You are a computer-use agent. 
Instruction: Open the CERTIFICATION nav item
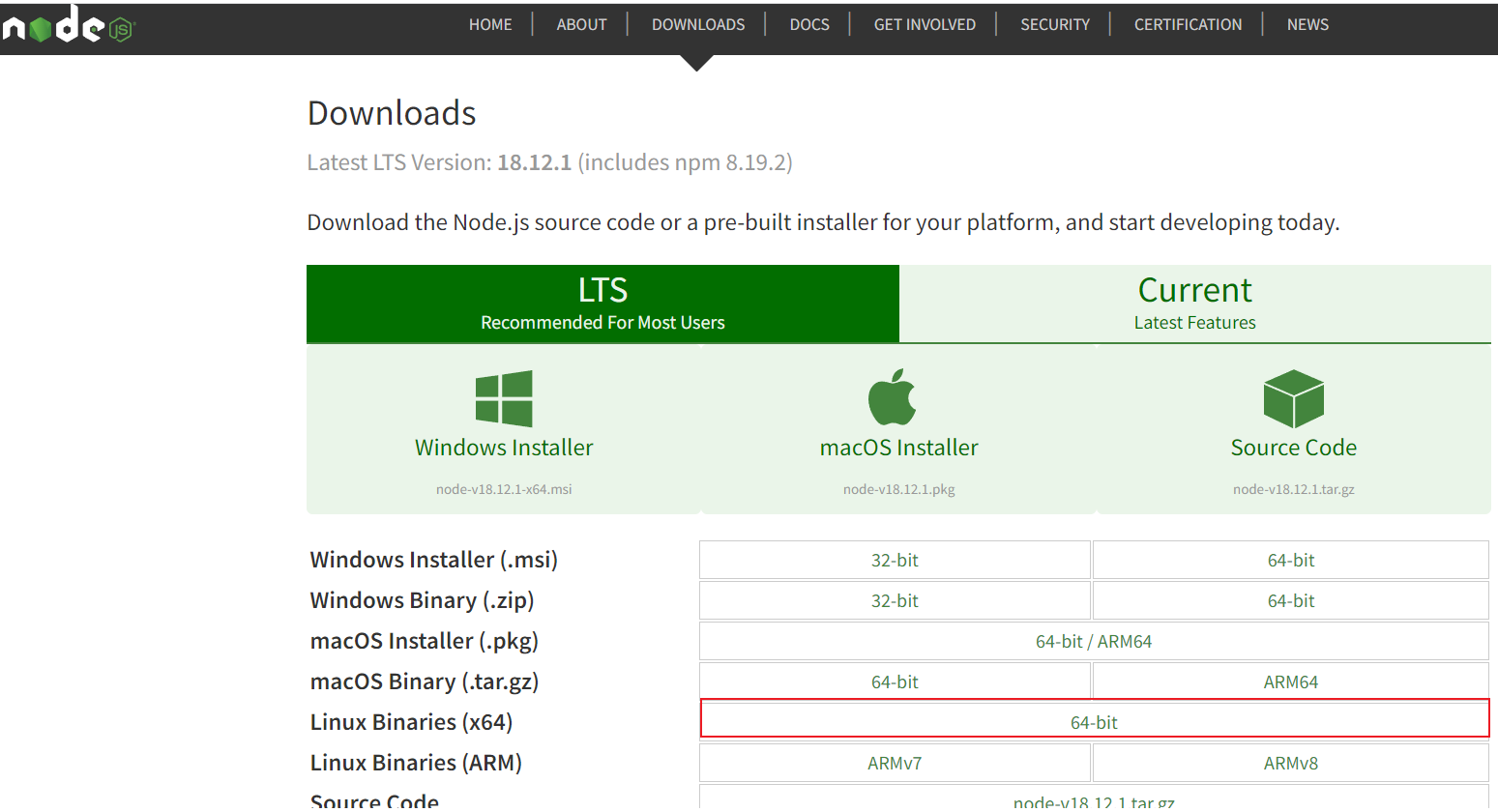tap(1188, 25)
